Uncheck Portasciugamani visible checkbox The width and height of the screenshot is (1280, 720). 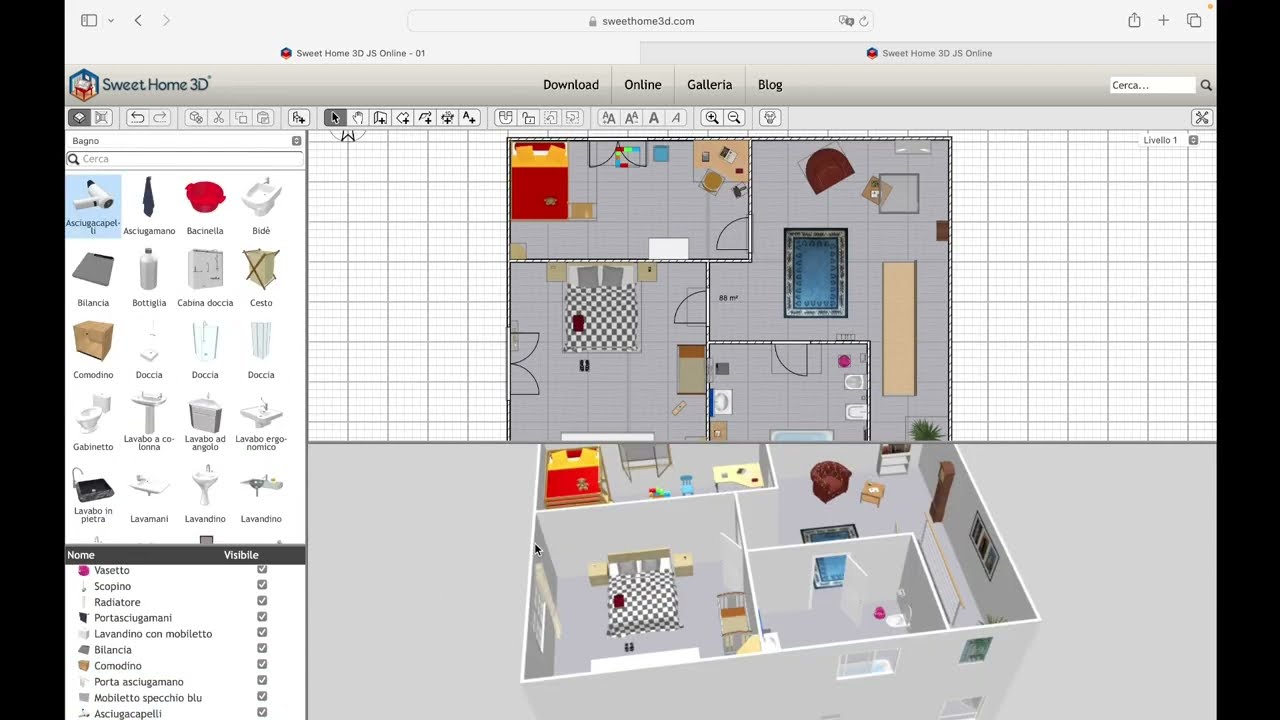[262, 618]
